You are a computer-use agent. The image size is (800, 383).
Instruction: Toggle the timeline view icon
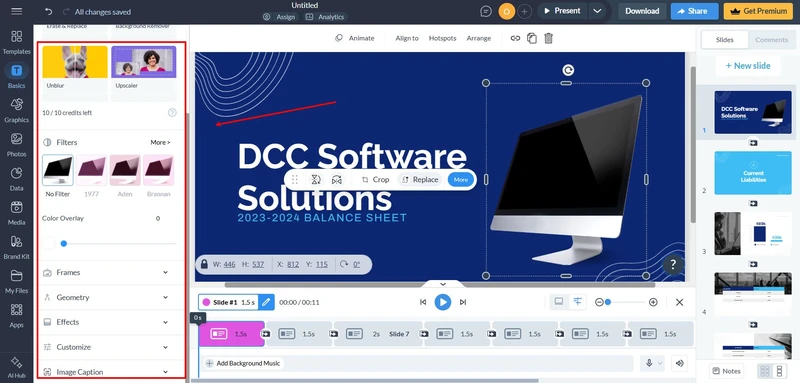578,302
